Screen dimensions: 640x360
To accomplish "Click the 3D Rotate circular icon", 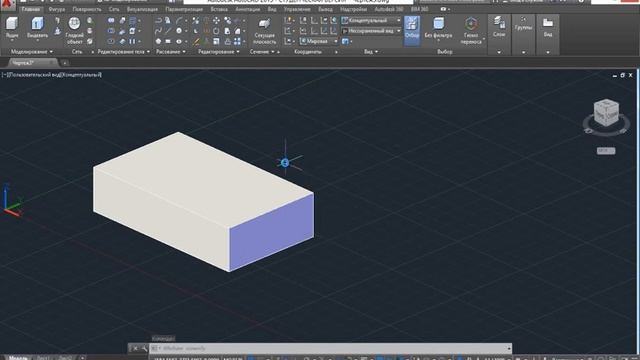I will click(x=216, y=31).
